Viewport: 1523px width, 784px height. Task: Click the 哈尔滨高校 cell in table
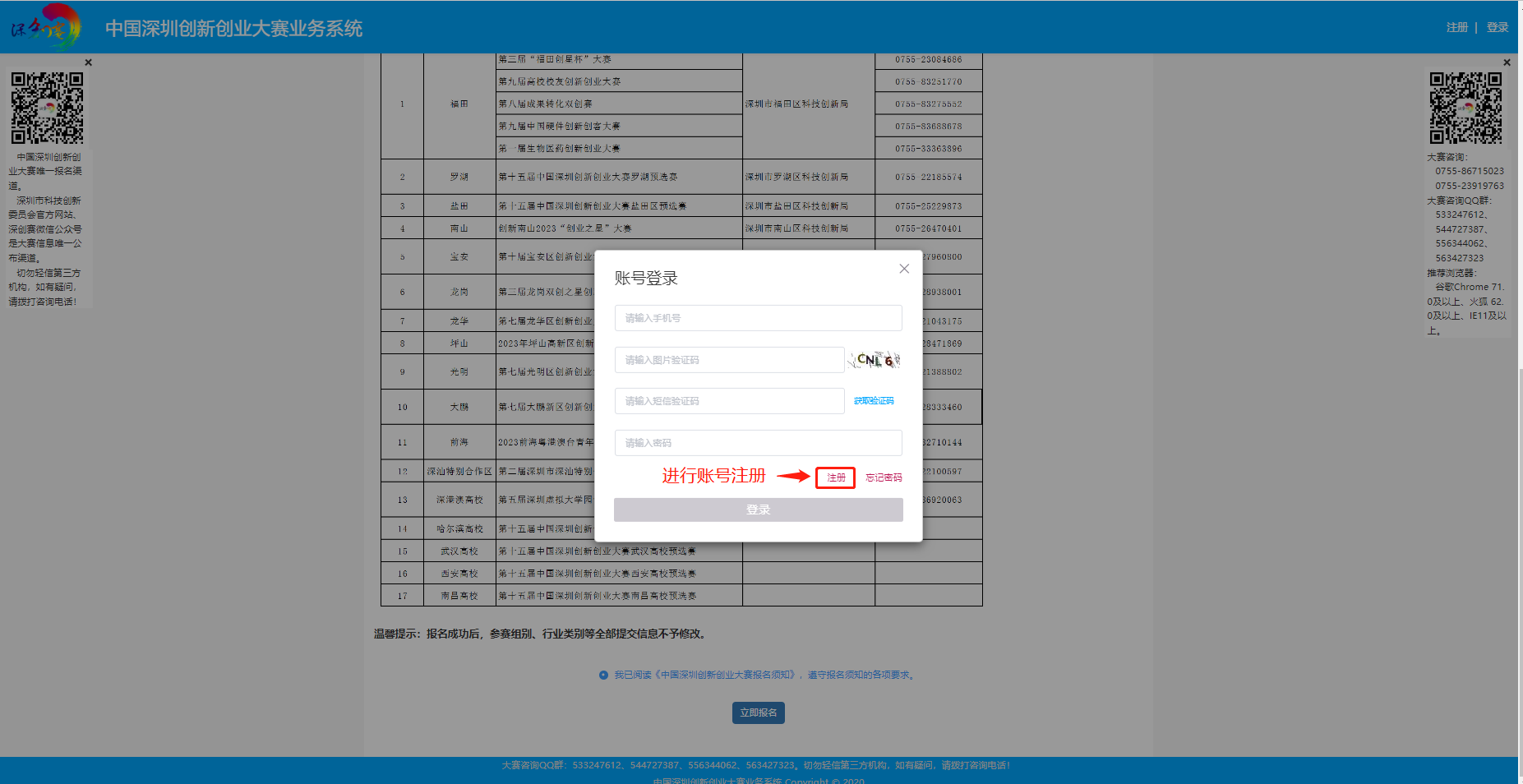459,528
